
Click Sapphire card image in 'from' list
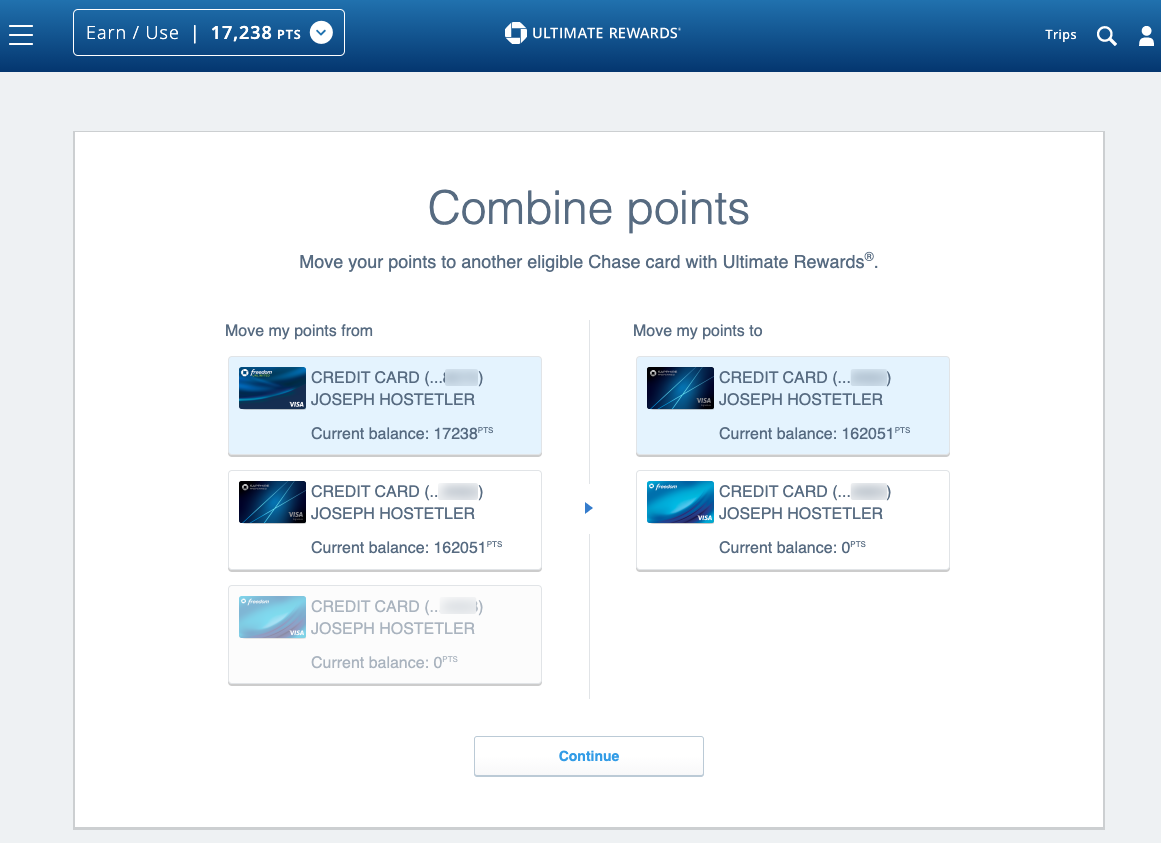[272, 502]
